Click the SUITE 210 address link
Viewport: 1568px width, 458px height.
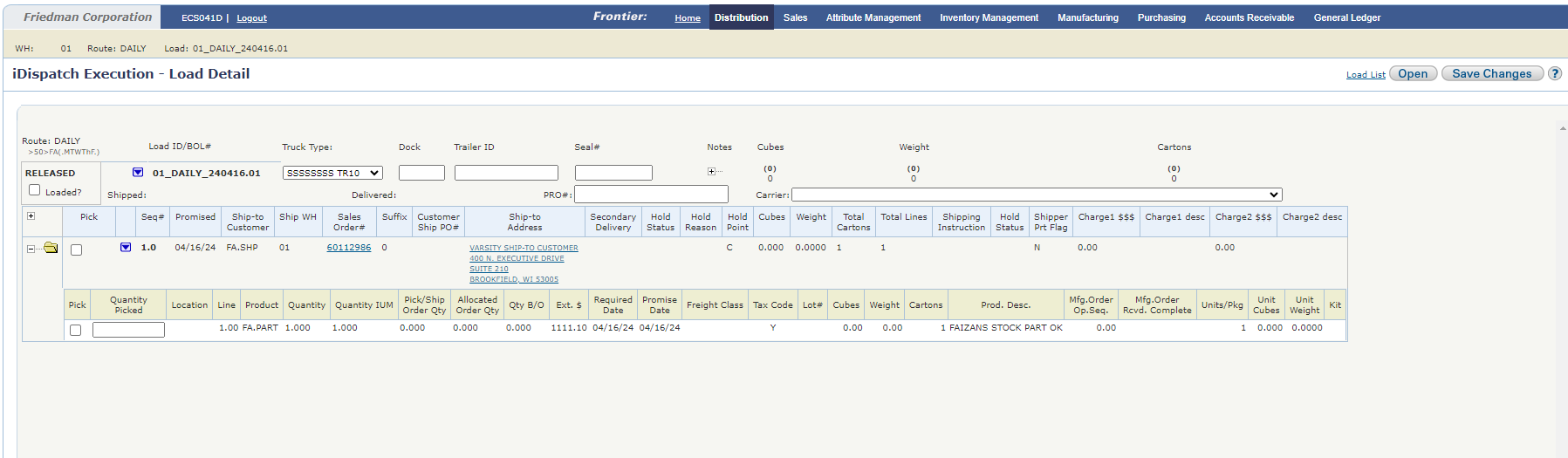[489, 269]
